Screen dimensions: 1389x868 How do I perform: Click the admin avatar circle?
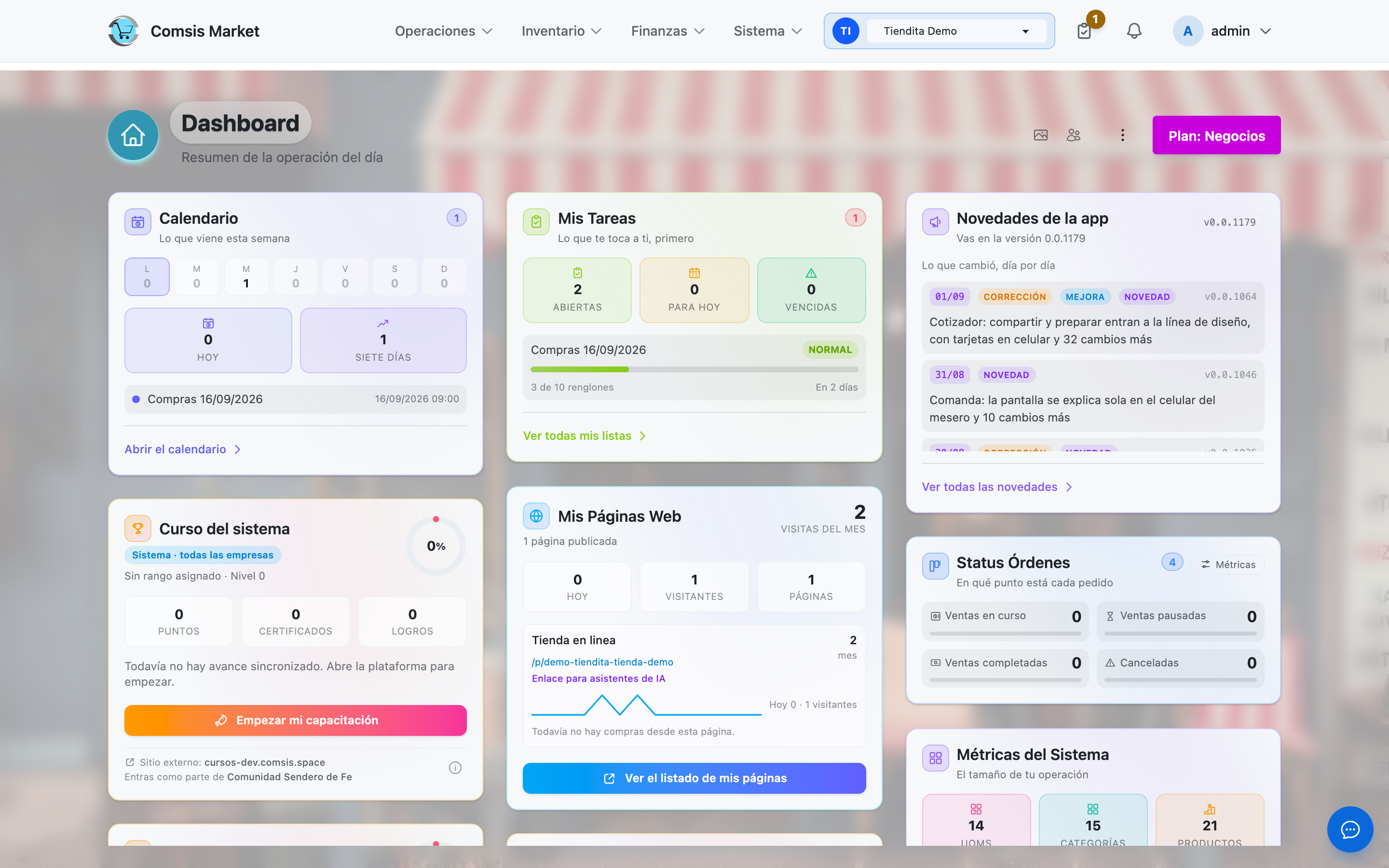(x=1187, y=31)
